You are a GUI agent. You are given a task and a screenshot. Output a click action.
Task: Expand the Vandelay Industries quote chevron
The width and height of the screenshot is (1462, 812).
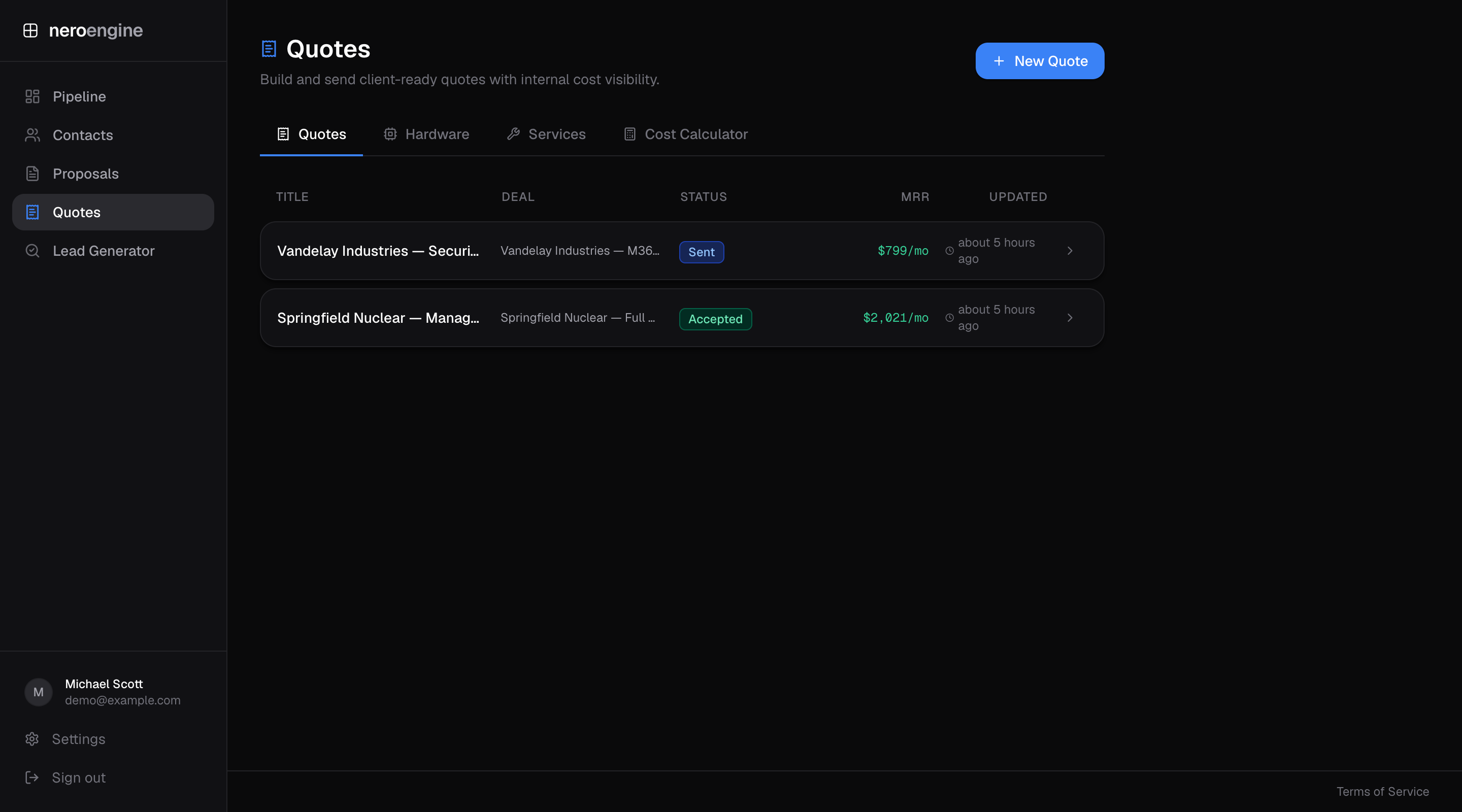pyautogui.click(x=1070, y=251)
